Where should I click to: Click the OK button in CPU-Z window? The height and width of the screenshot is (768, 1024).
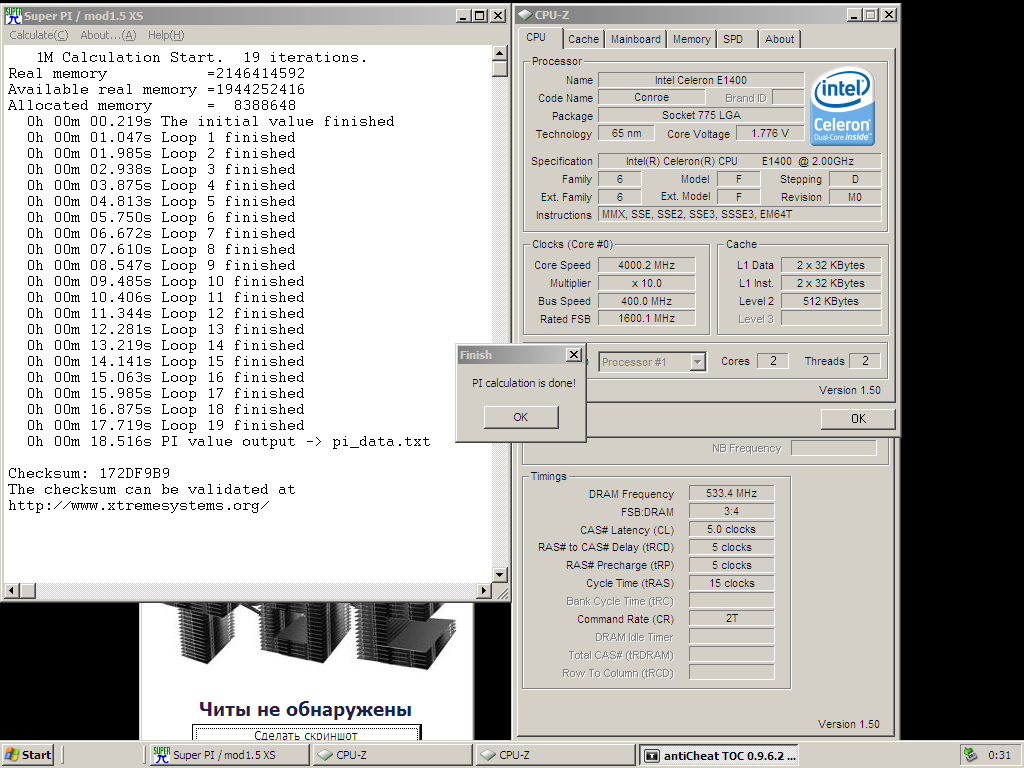click(858, 419)
